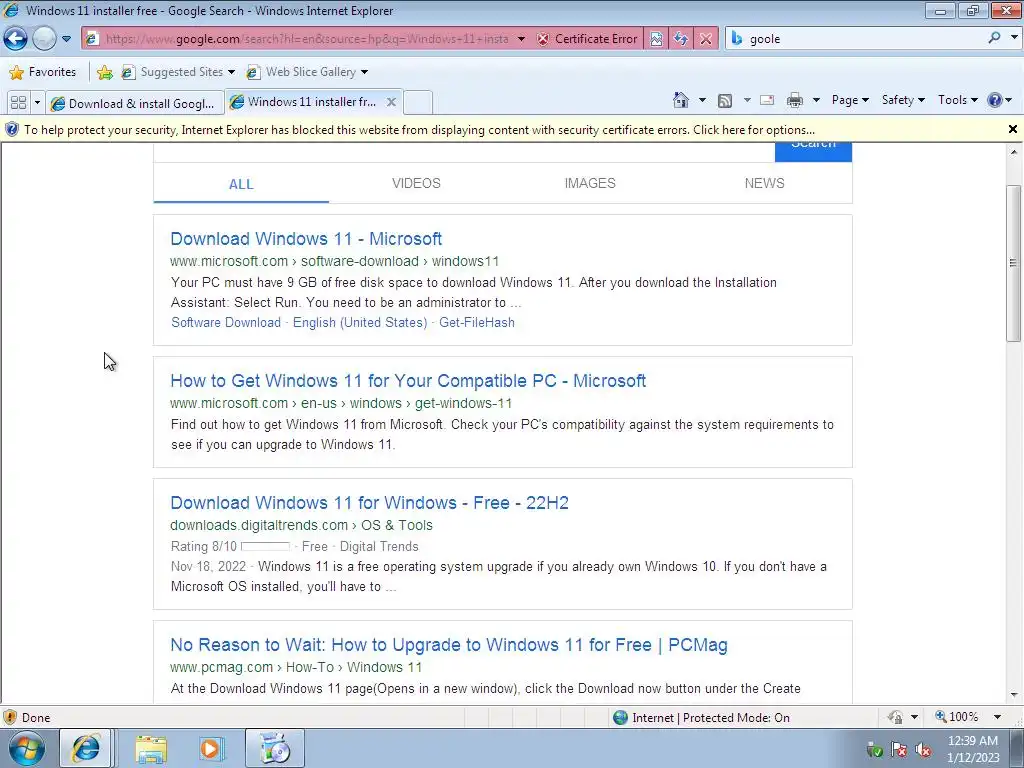The image size is (1024, 768).
Task: Close the Windows 11 installer tab
Action: click(x=391, y=102)
